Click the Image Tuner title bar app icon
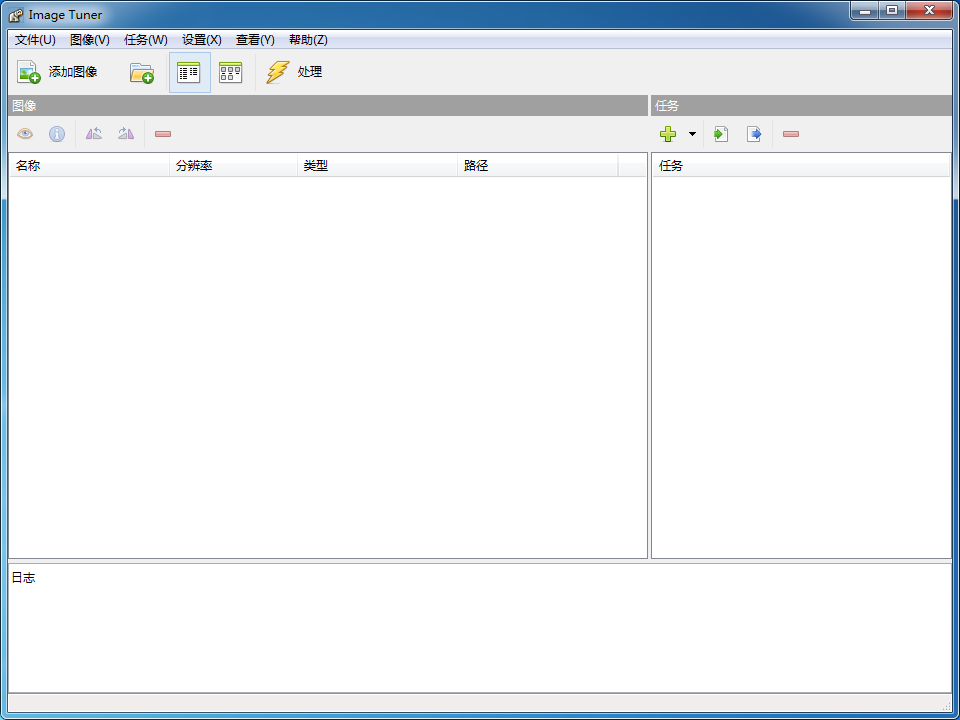Screen dimensions: 960x720 pos(17,15)
